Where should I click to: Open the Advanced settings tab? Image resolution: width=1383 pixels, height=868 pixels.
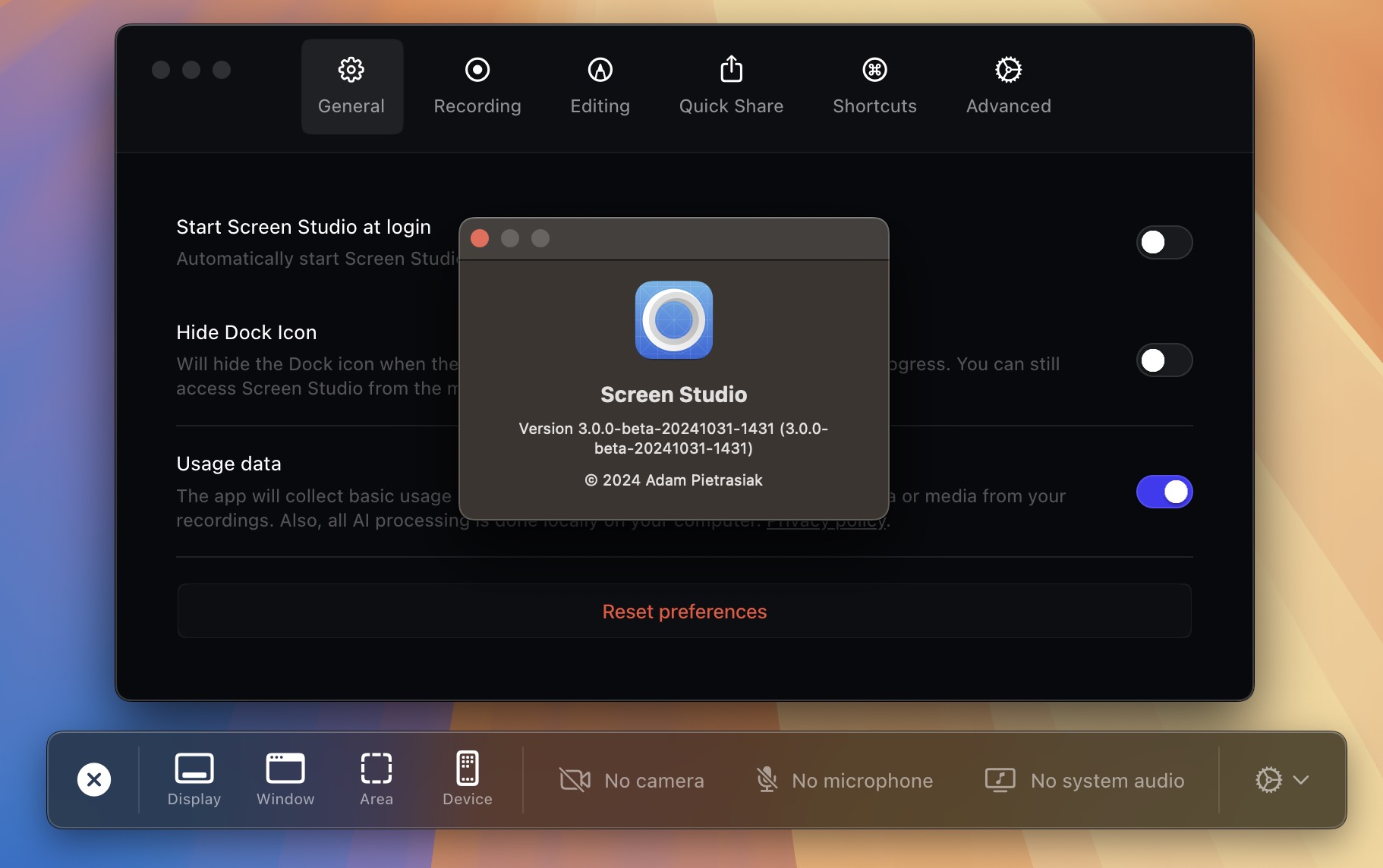(x=1008, y=86)
